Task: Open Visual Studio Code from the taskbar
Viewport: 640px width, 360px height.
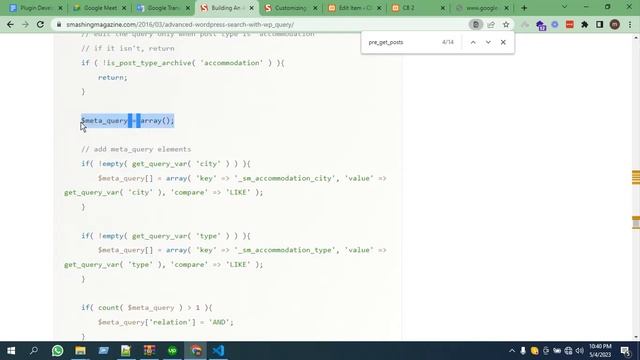Action: (x=218, y=351)
